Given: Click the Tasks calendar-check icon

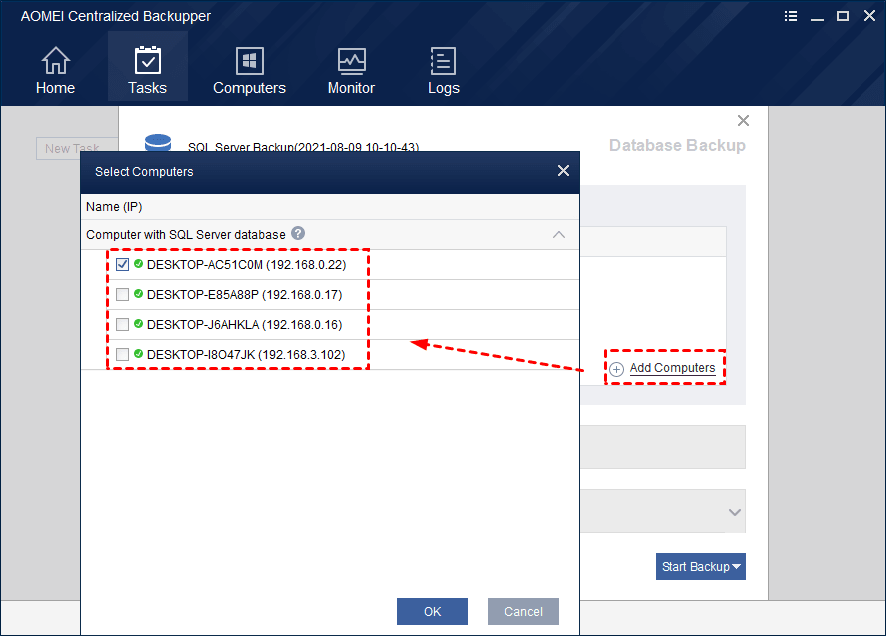Looking at the screenshot, I should 147,60.
